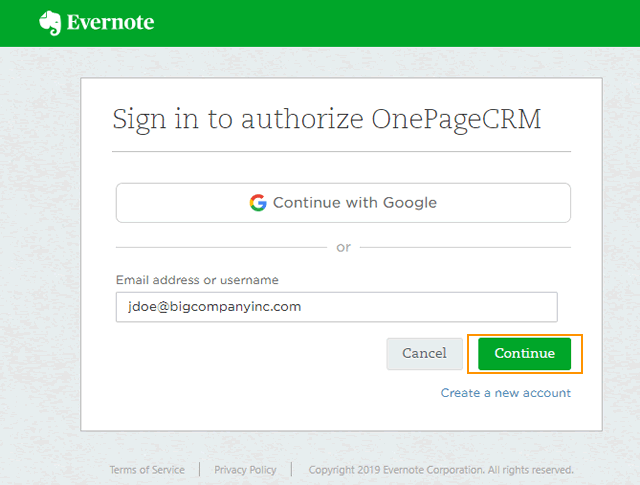Open Create a new account link

(506, 393)
